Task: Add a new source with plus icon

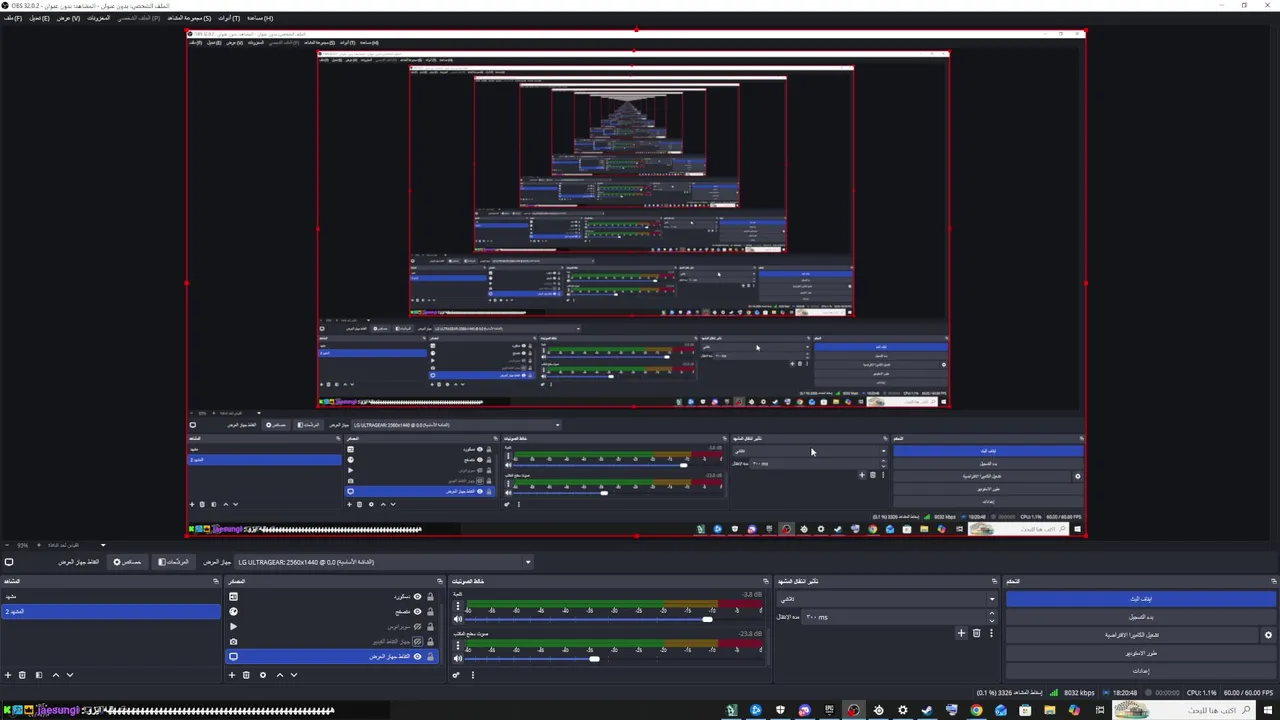Action: pyautogui.click(x=232, y=675)
